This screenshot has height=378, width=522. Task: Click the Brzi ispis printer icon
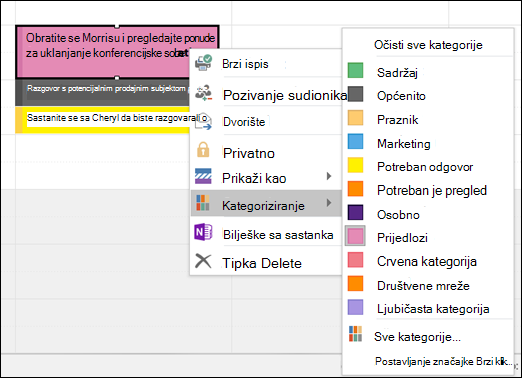[203, 63]
